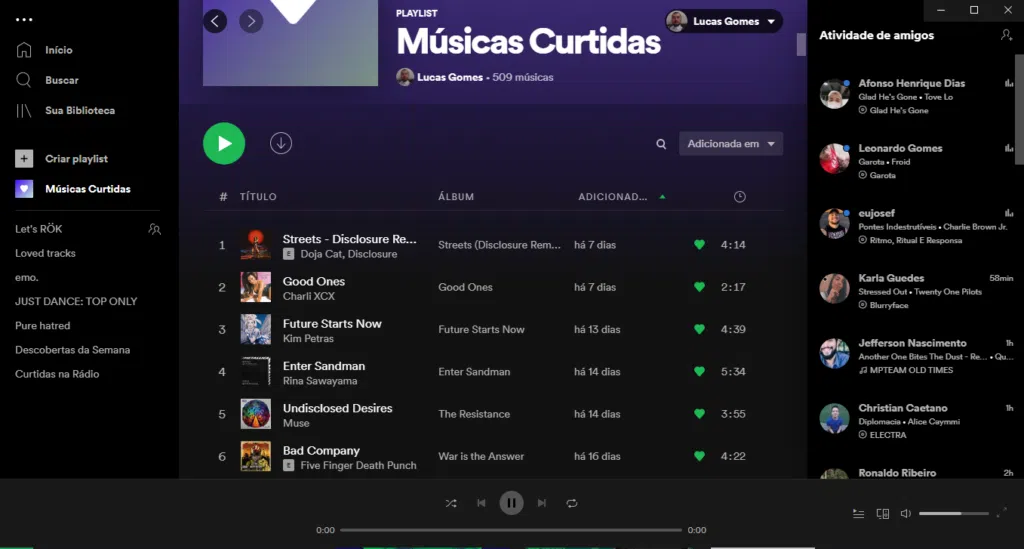
Task: Toggle repeat mode
Action: 572,503
